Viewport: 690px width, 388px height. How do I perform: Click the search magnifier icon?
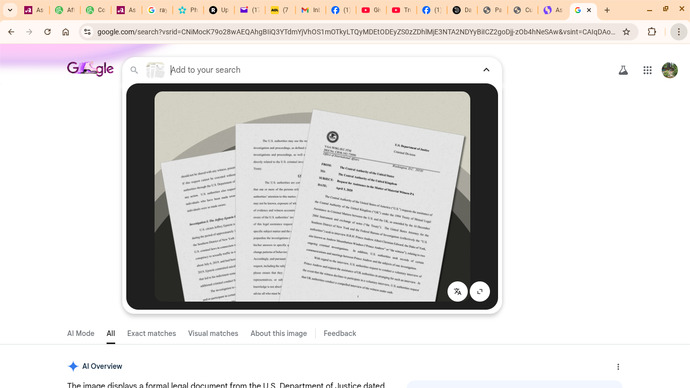pos(134,70)
